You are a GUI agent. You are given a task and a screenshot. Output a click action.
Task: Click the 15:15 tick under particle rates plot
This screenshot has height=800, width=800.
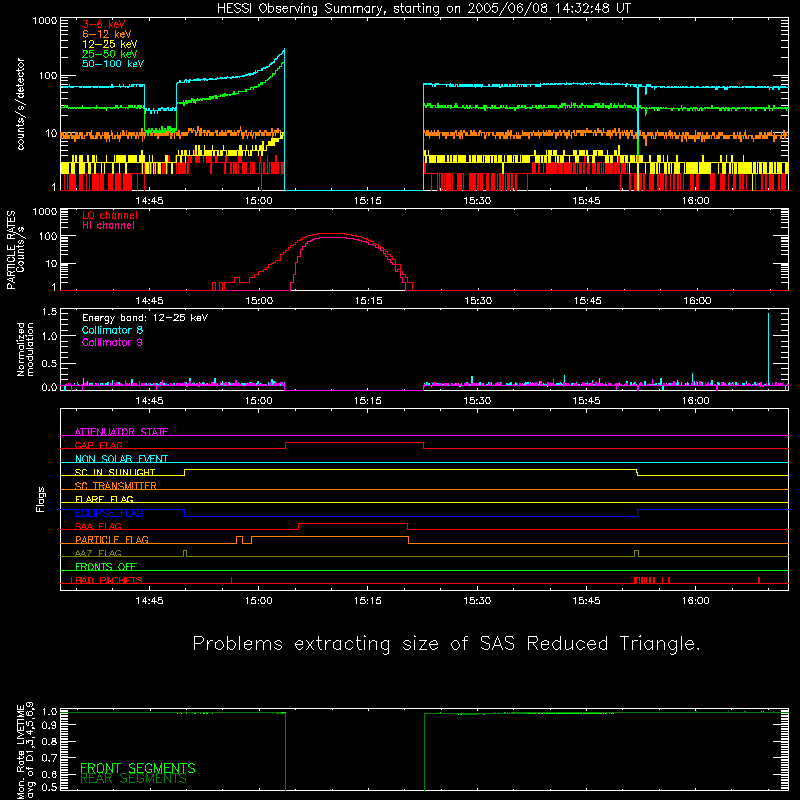coord(368,301)
